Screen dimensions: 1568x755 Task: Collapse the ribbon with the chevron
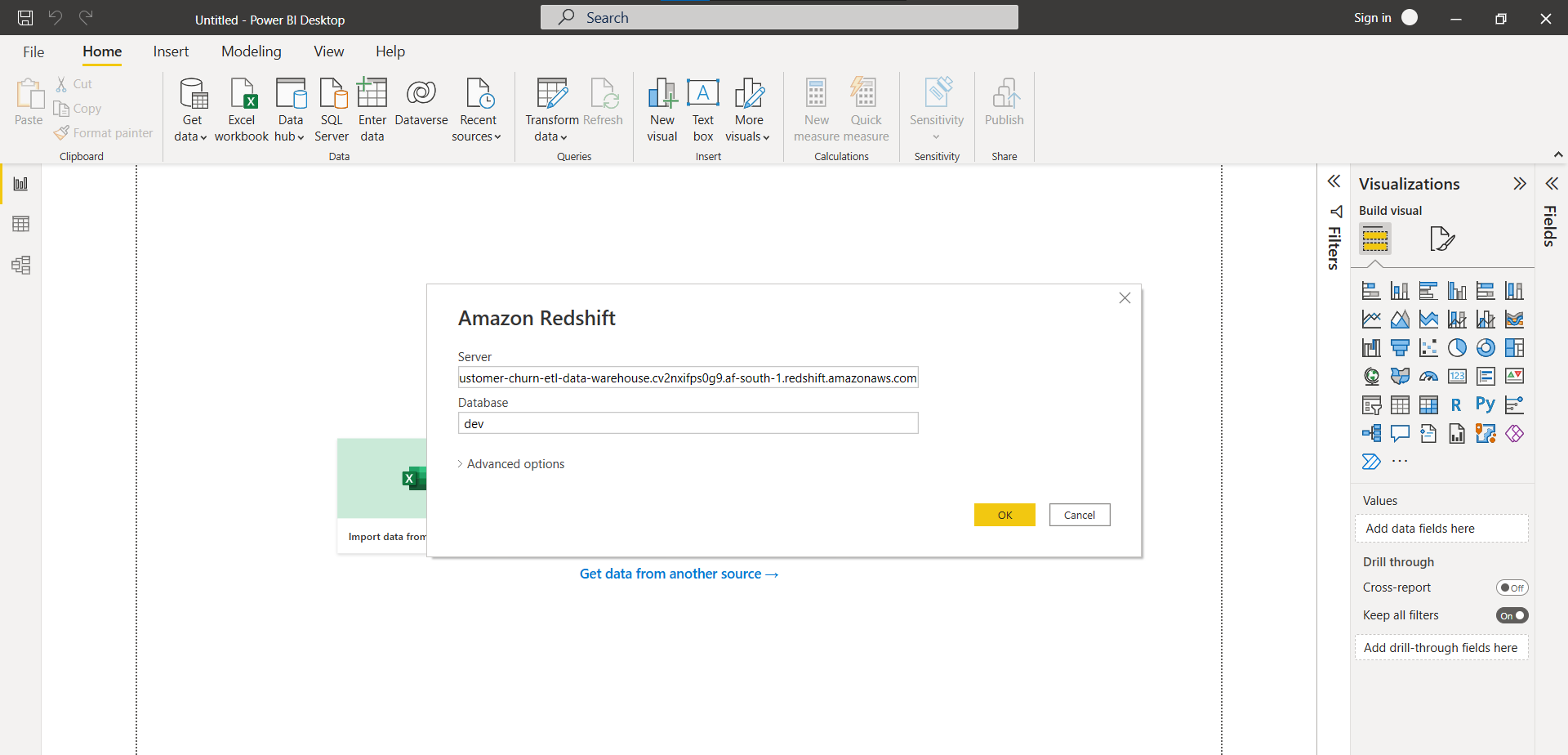point(1557,154)
